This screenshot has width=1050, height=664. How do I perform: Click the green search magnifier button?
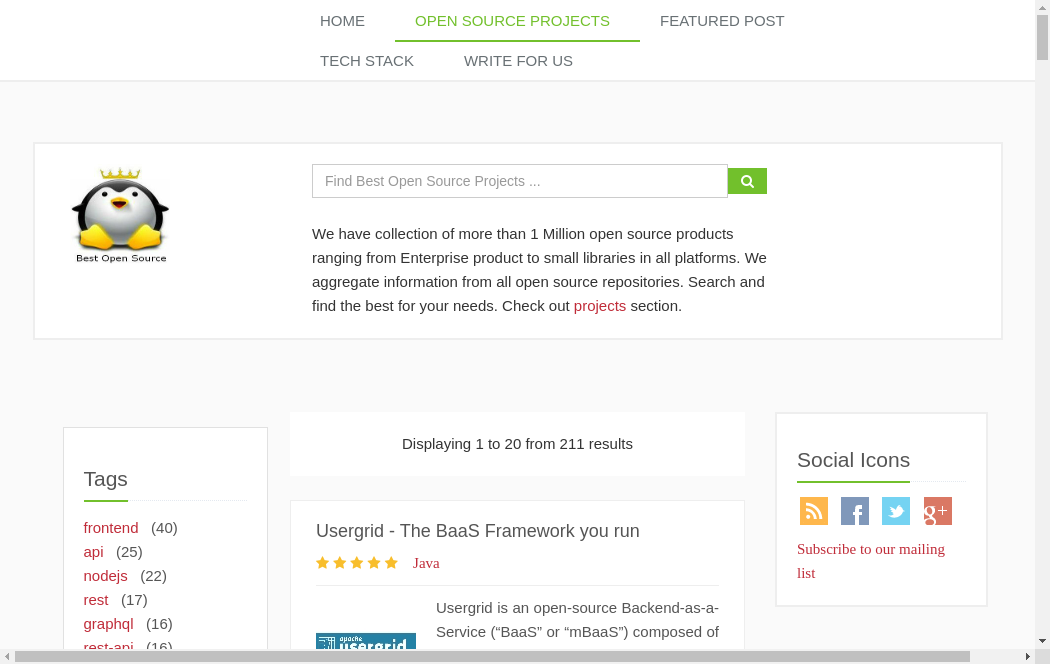click(747, 181)
